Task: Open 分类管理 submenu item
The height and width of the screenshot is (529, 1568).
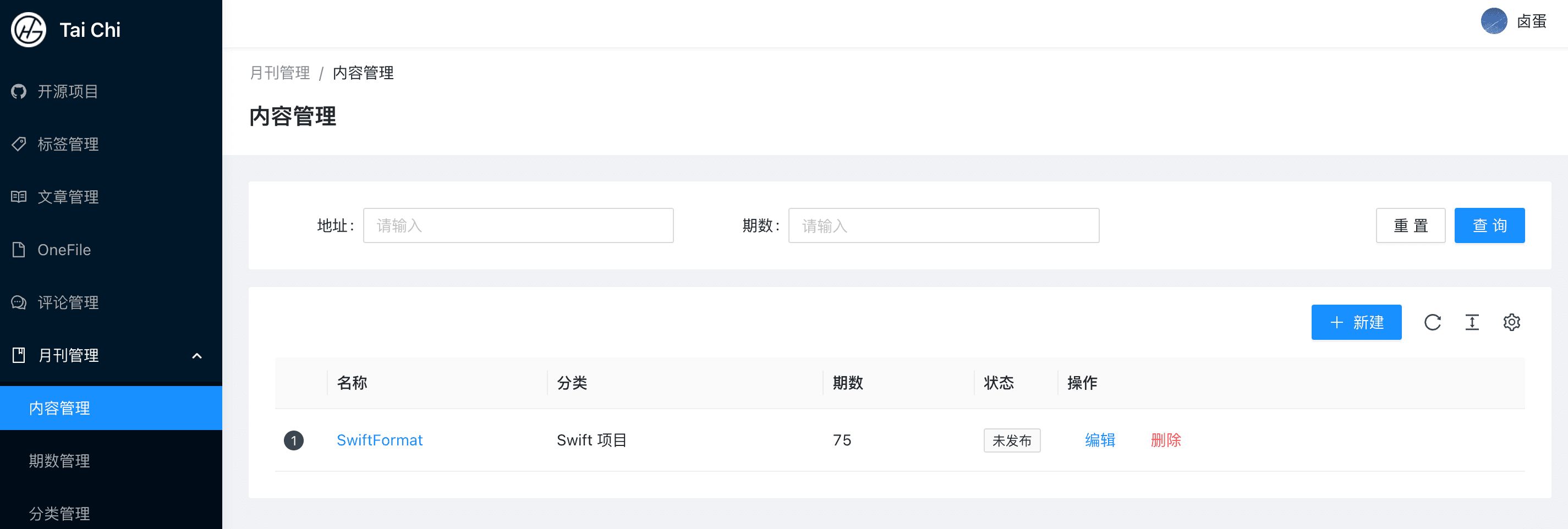Action: (x=111, y=514)
